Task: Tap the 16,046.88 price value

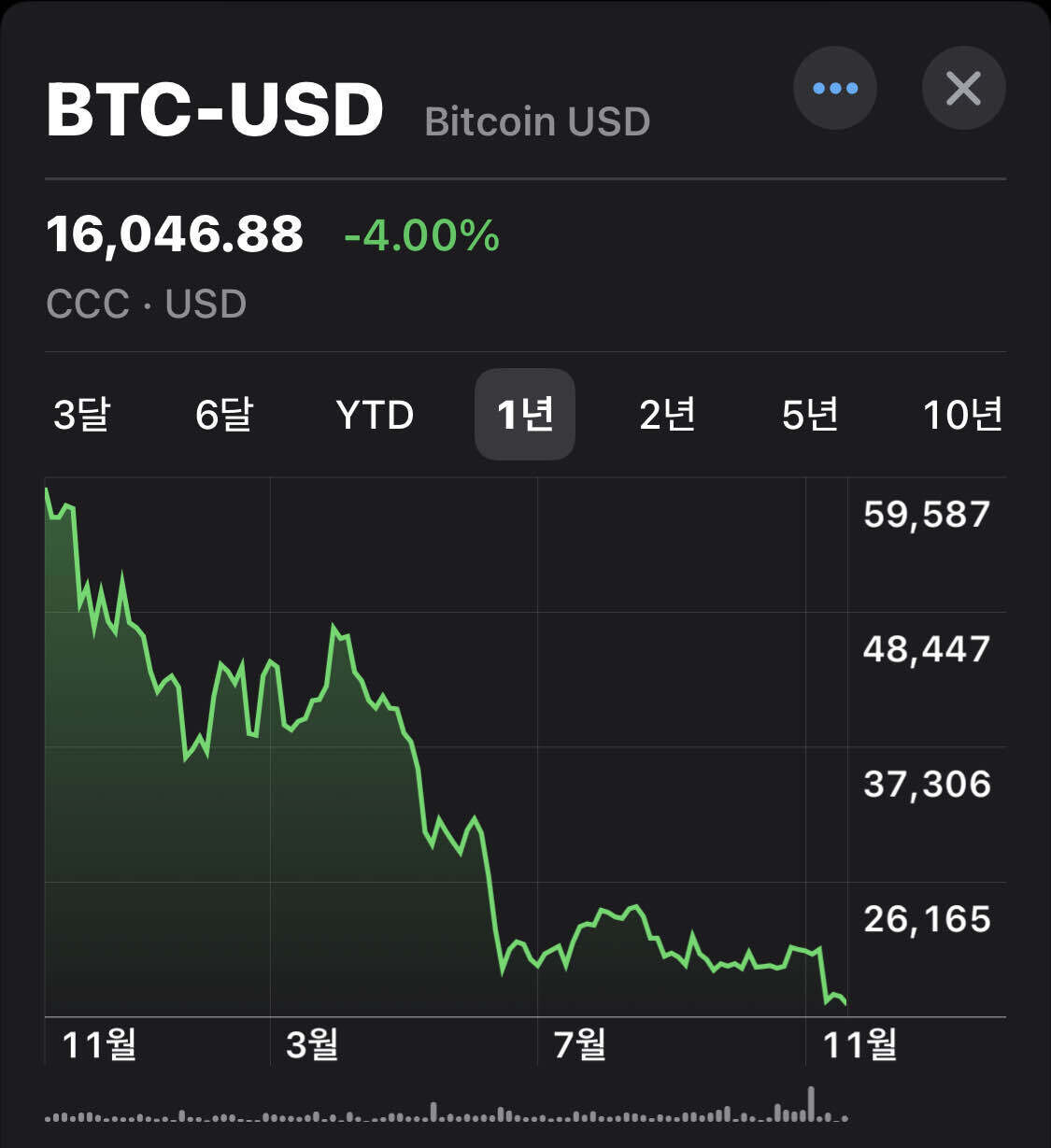Action: click(x=175, y=234)
